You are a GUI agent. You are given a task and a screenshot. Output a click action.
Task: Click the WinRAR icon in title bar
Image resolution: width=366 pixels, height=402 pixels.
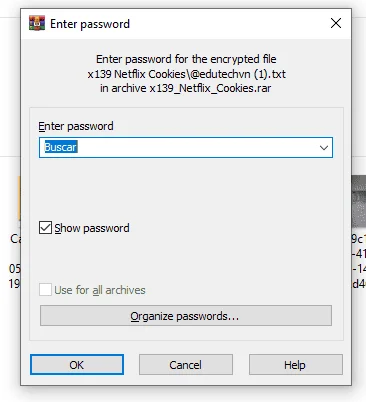tap(37, 23)
